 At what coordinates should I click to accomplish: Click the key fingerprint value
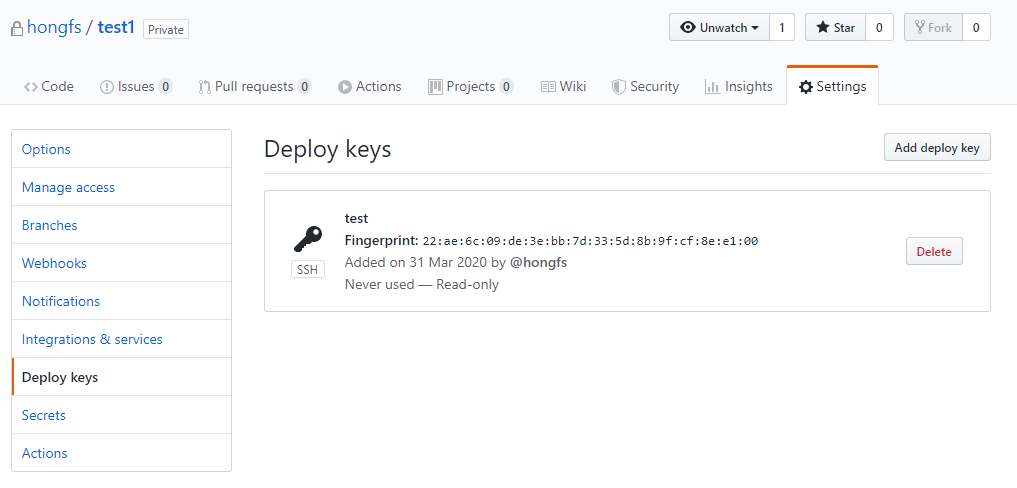click(590, 241)
